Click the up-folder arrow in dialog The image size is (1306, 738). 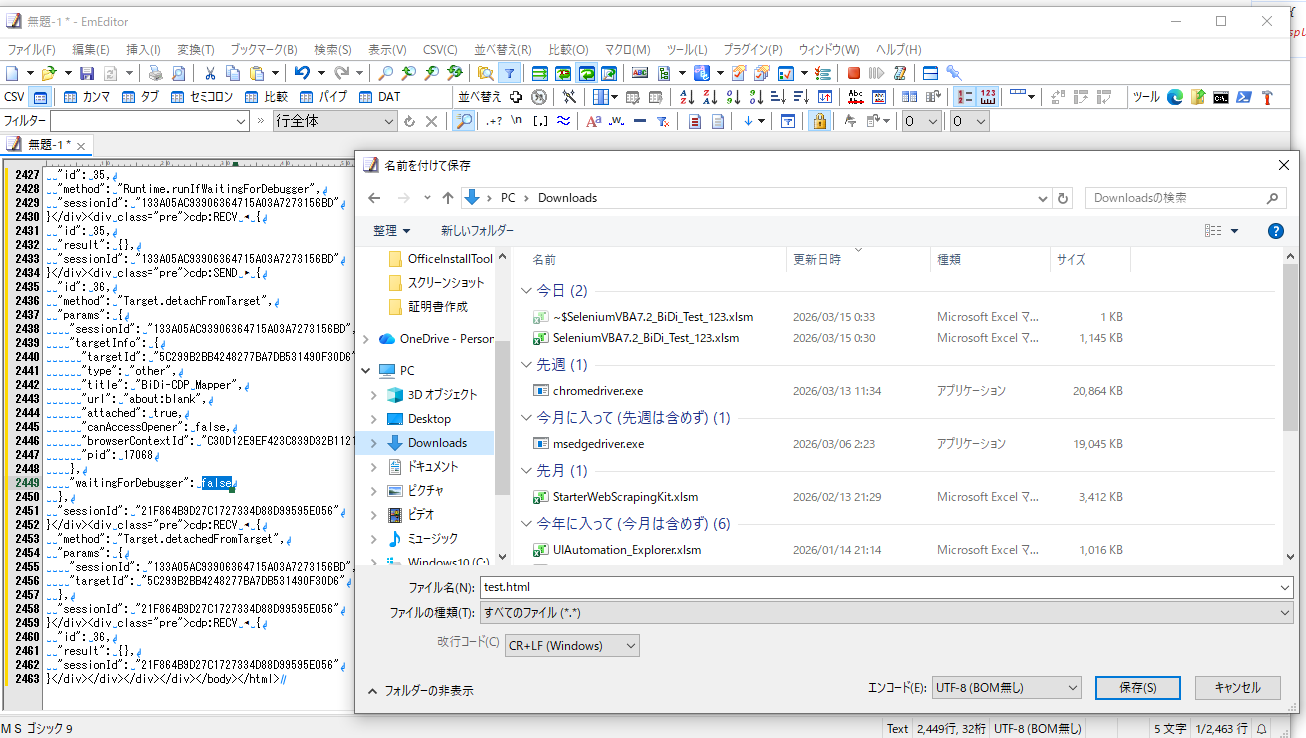tap(447, 198)
